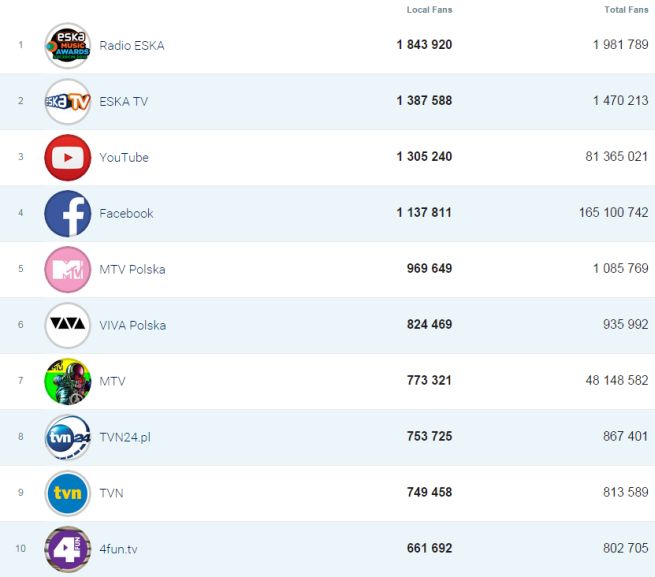655x577 pixels.
Task: Open the 4fun.tv name link
Action: point(120,549)
